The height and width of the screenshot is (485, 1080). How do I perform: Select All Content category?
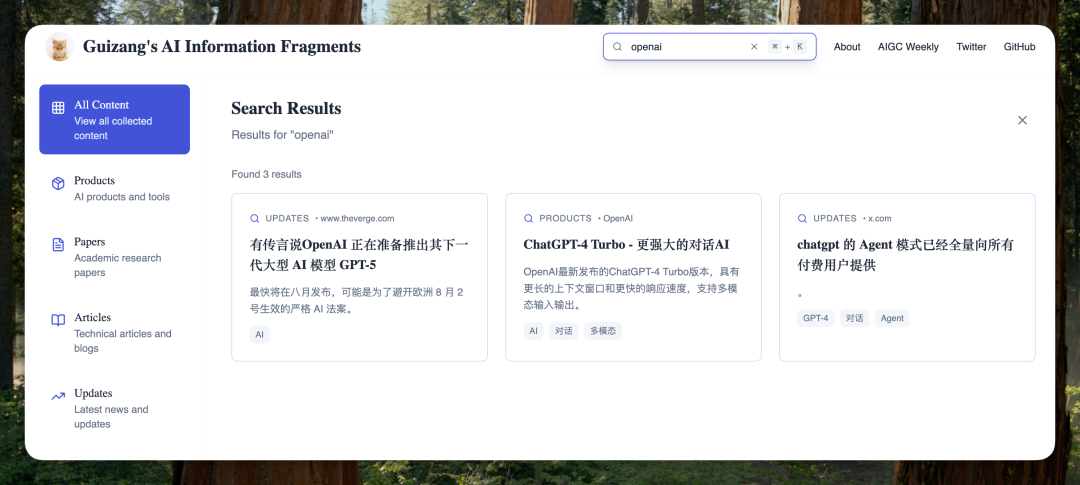114,119
